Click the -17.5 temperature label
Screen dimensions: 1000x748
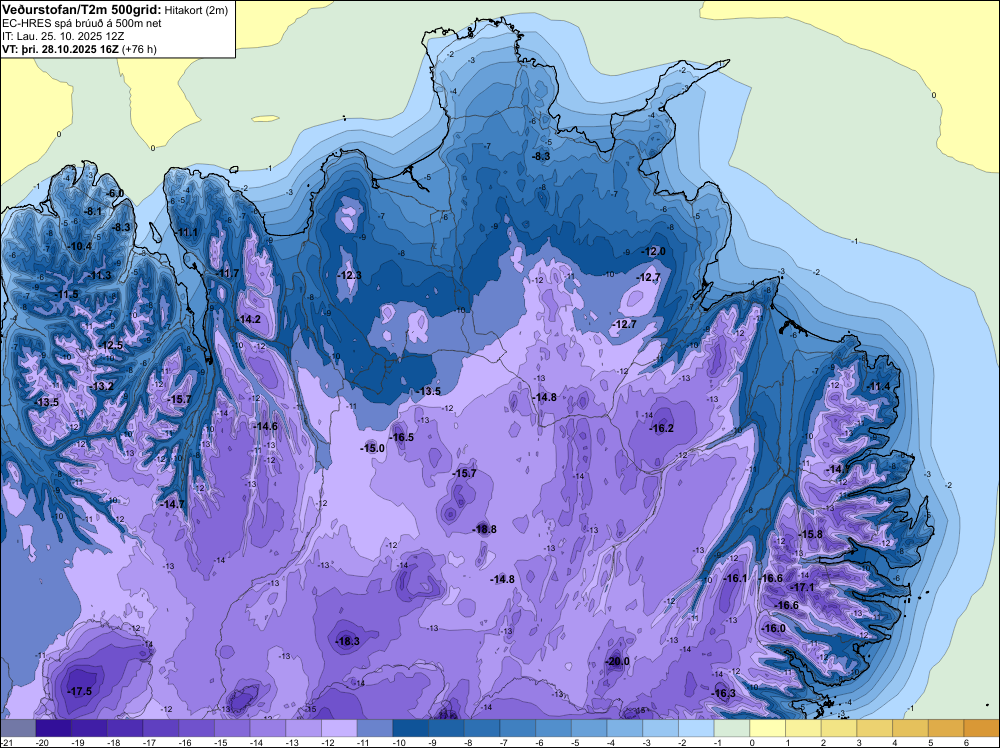(80, 691)
